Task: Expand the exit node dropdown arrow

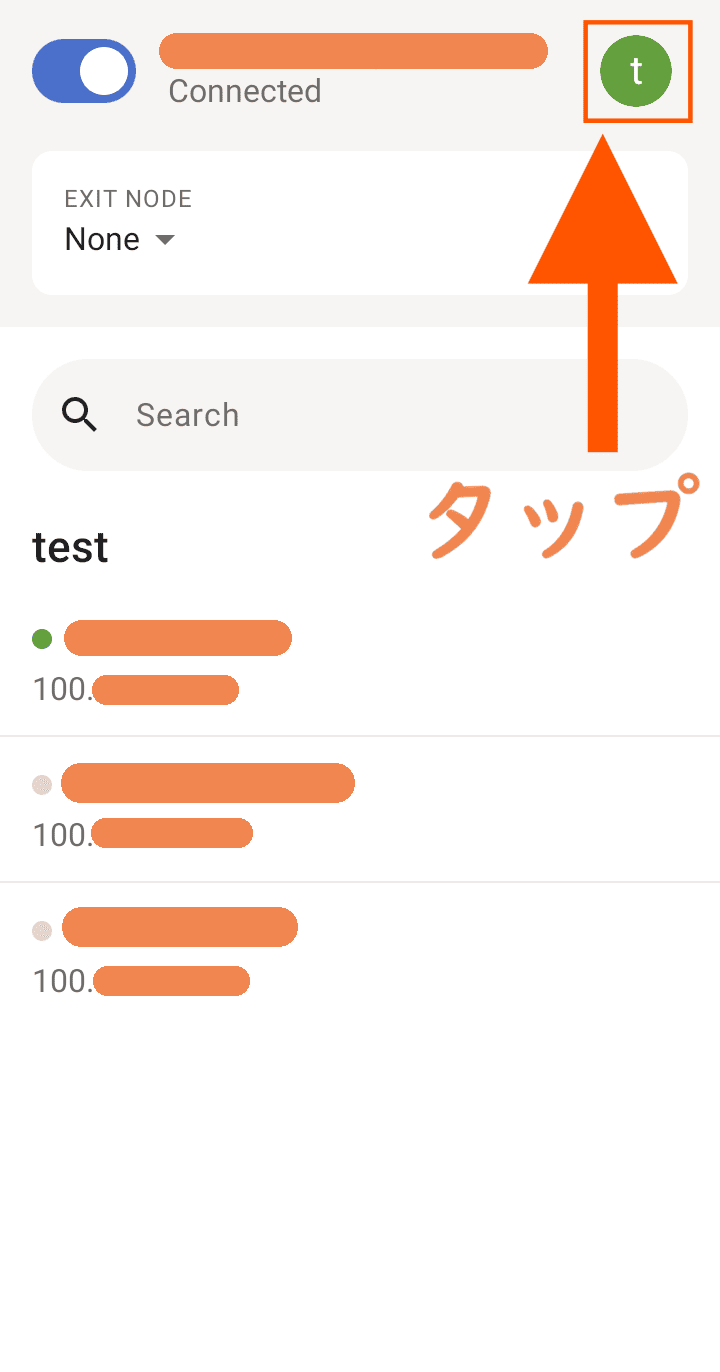Action: [x=165, y=240]
